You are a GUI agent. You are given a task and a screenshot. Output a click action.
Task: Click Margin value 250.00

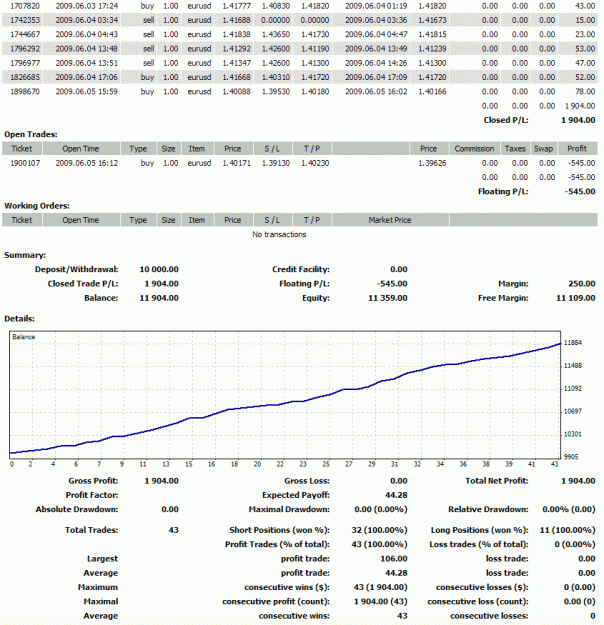582,284
